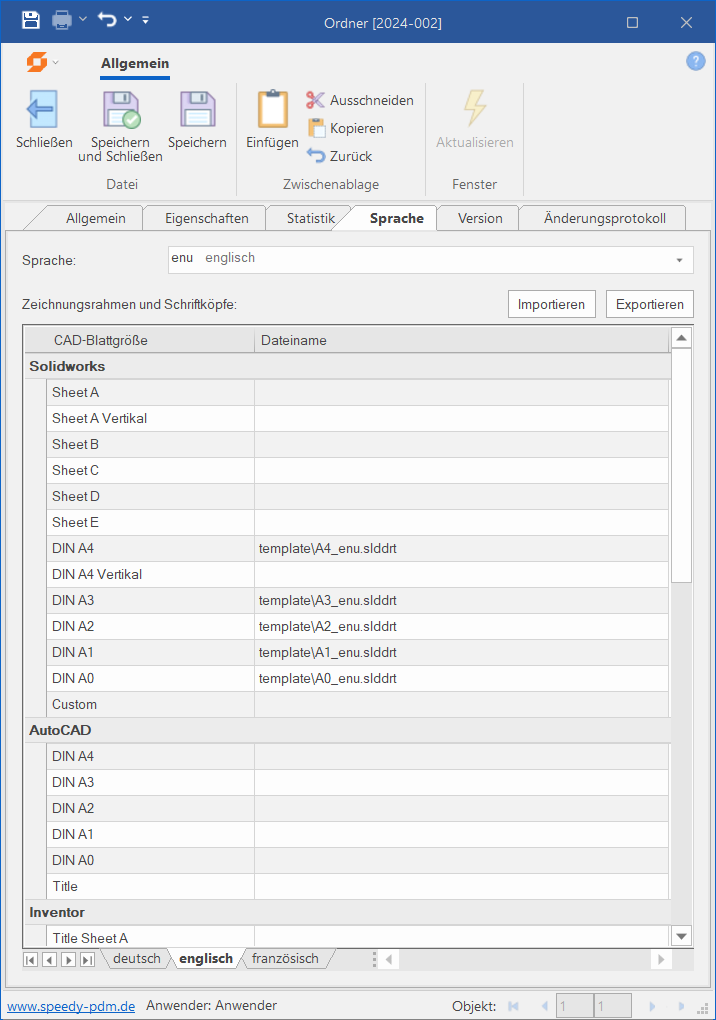The height and width of the screenshot is (1020, 716).
Task: Click the Speichern floppy disk icon
Action: (197, 109)
